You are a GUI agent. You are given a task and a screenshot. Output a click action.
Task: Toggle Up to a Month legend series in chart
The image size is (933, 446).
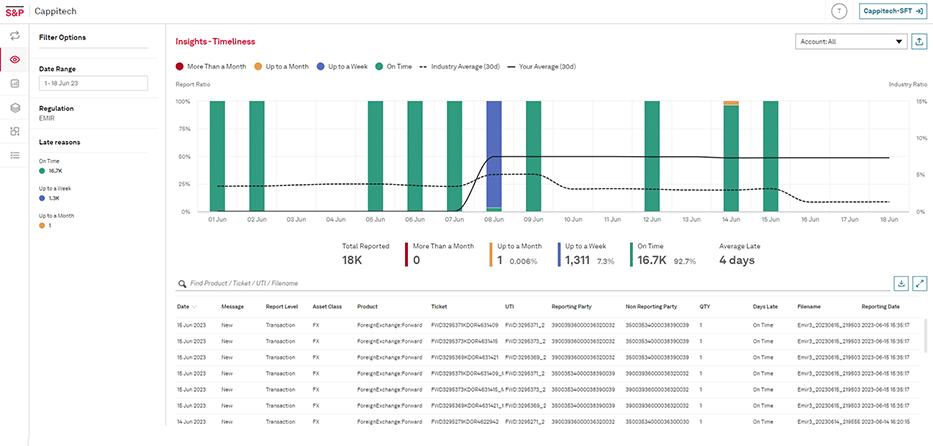pos(281,67)
